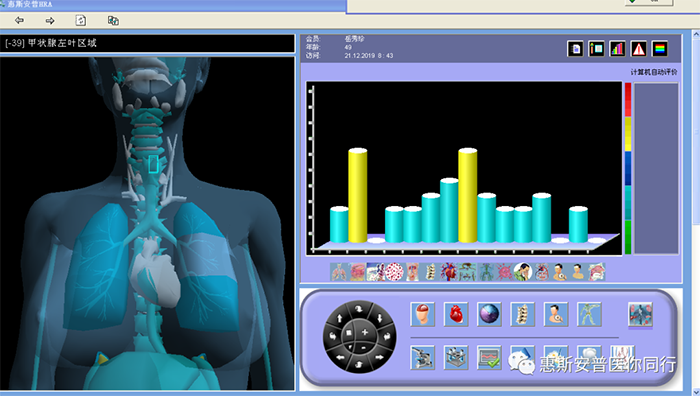
Task: Open the document page icon
Action: (x=575, y=49)
